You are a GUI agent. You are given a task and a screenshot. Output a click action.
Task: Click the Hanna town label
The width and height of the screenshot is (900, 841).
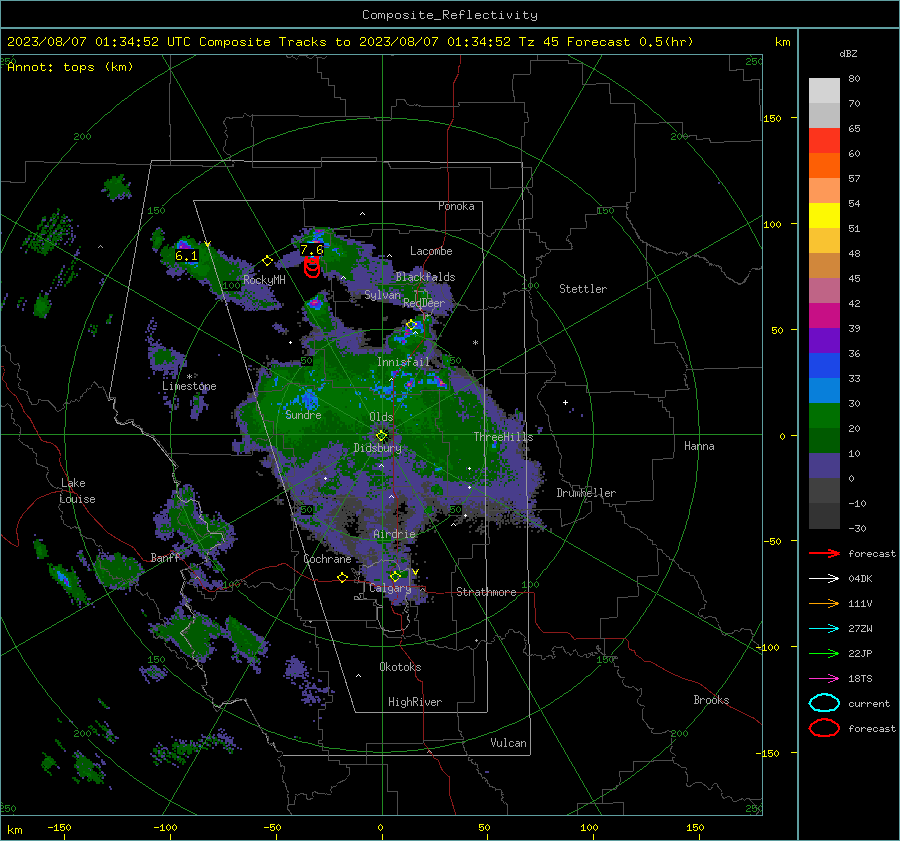point(699,446)
